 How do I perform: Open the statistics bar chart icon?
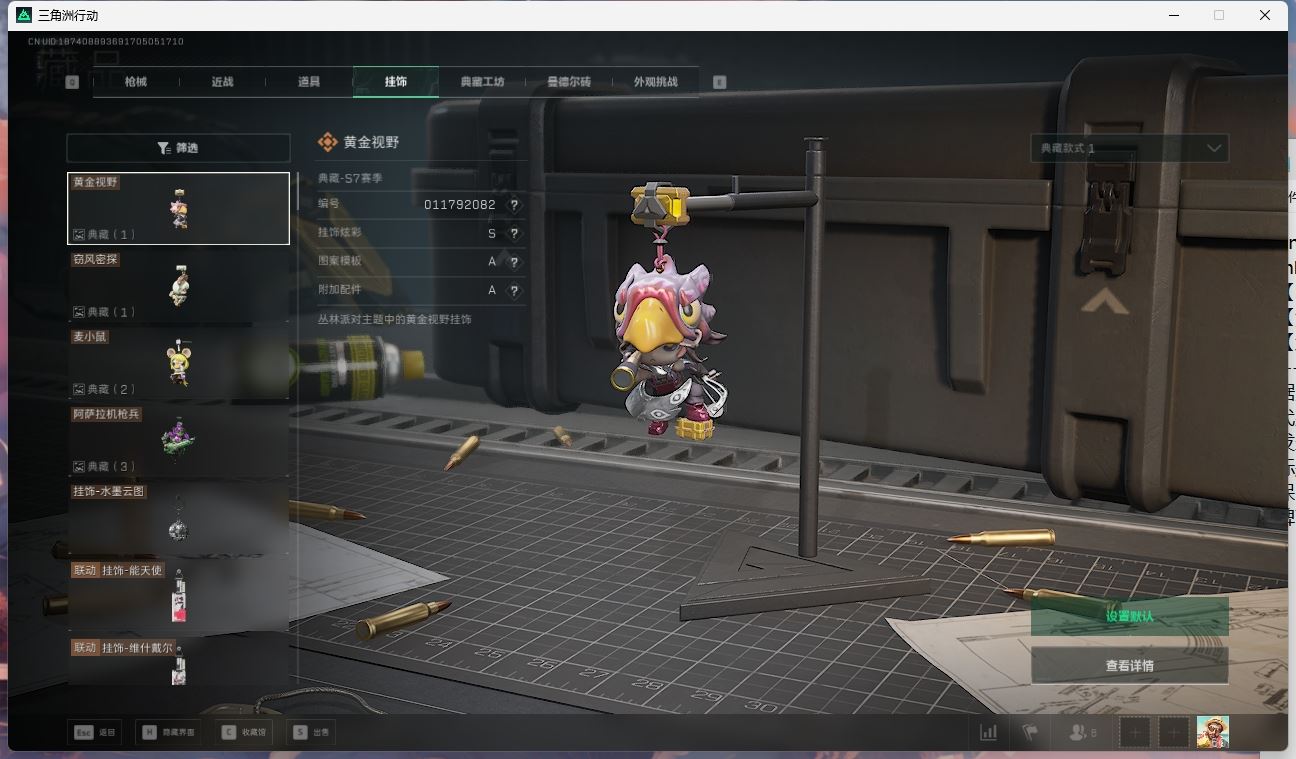tap(988, 732)
